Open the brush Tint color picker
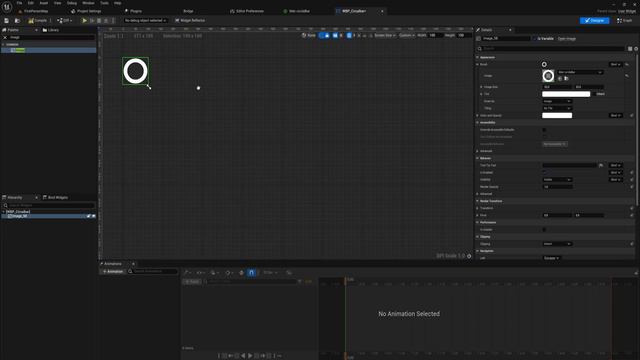640x360 pixels. point(566,94)
